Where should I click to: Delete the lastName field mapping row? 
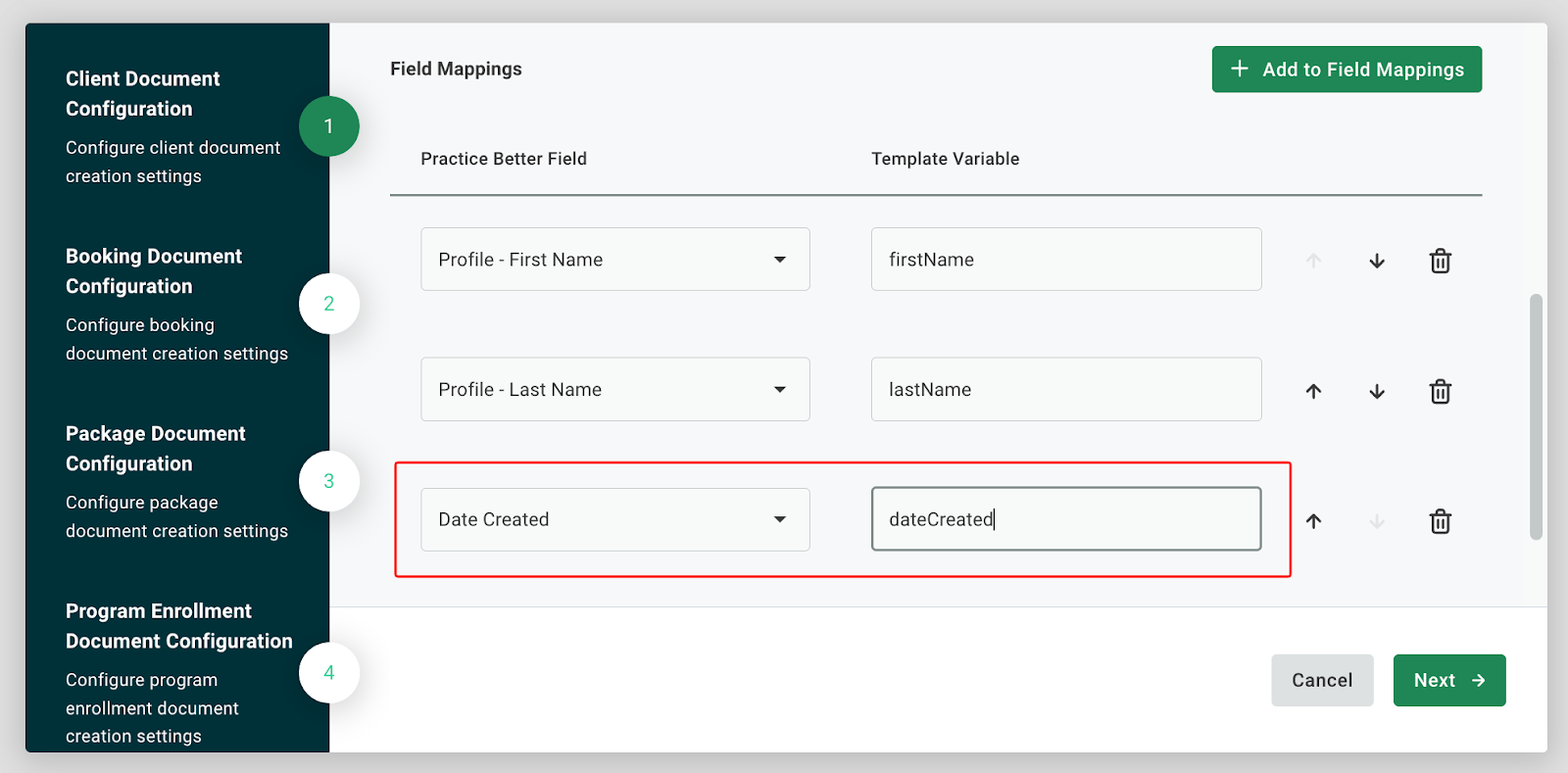pos(1440,391)
